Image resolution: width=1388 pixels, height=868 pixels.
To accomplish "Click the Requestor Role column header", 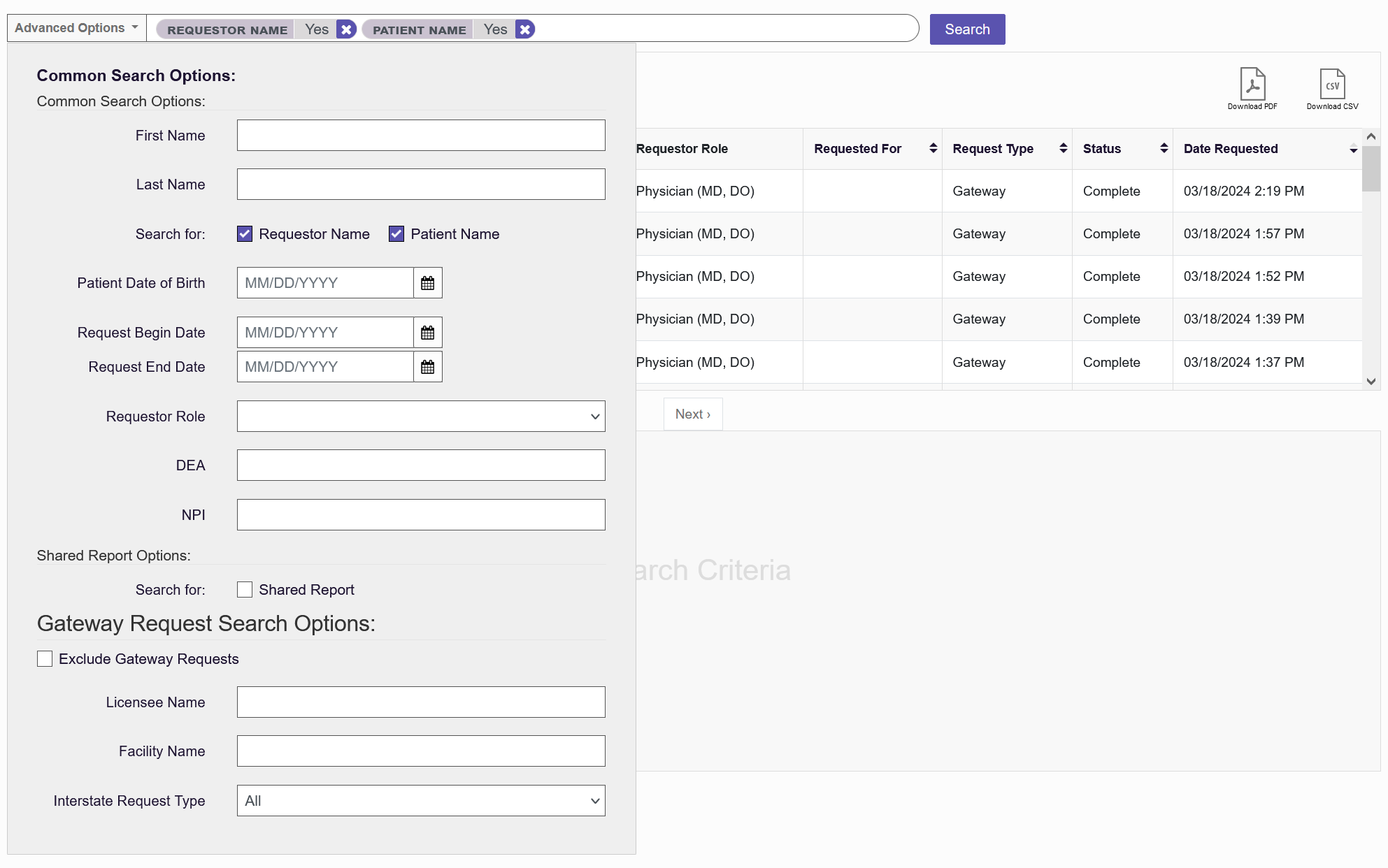I will tap(720, 149).
